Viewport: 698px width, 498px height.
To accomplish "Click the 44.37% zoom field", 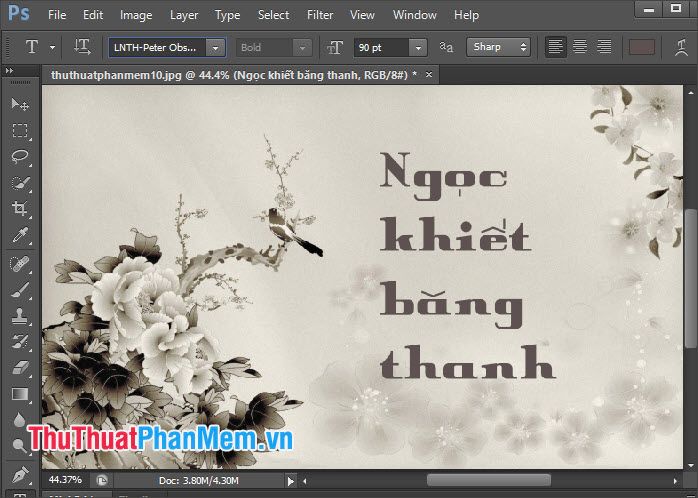I will click(x=65, y=480).
